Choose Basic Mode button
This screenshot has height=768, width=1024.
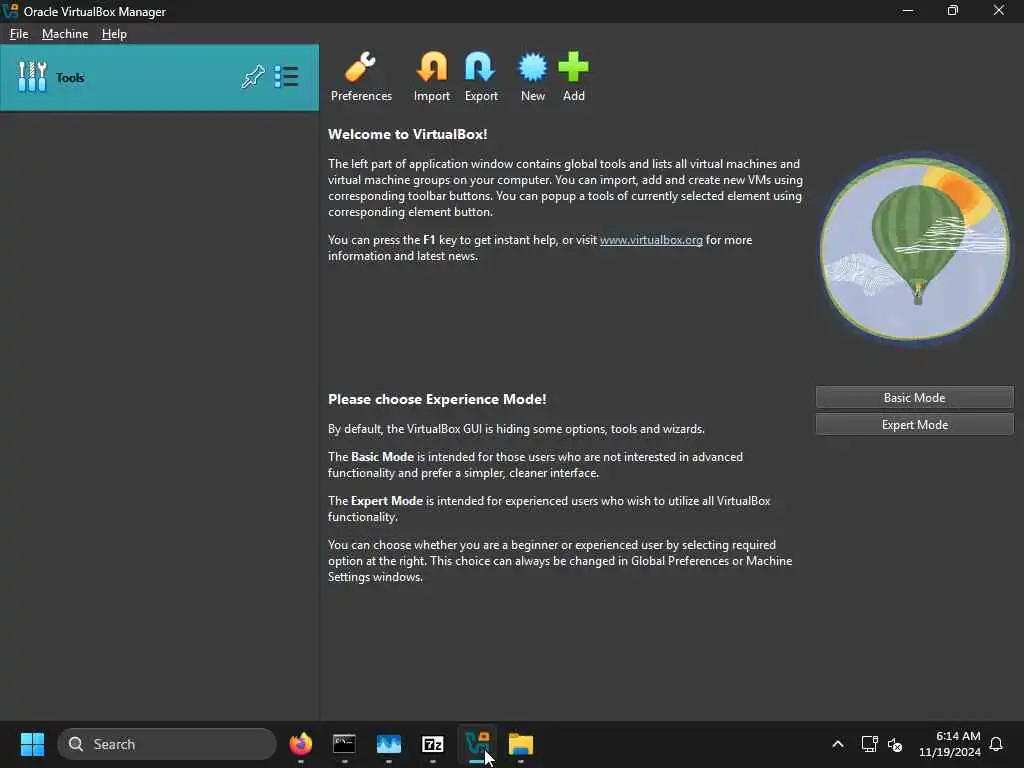pyautogui.click(x=914, y=398)
